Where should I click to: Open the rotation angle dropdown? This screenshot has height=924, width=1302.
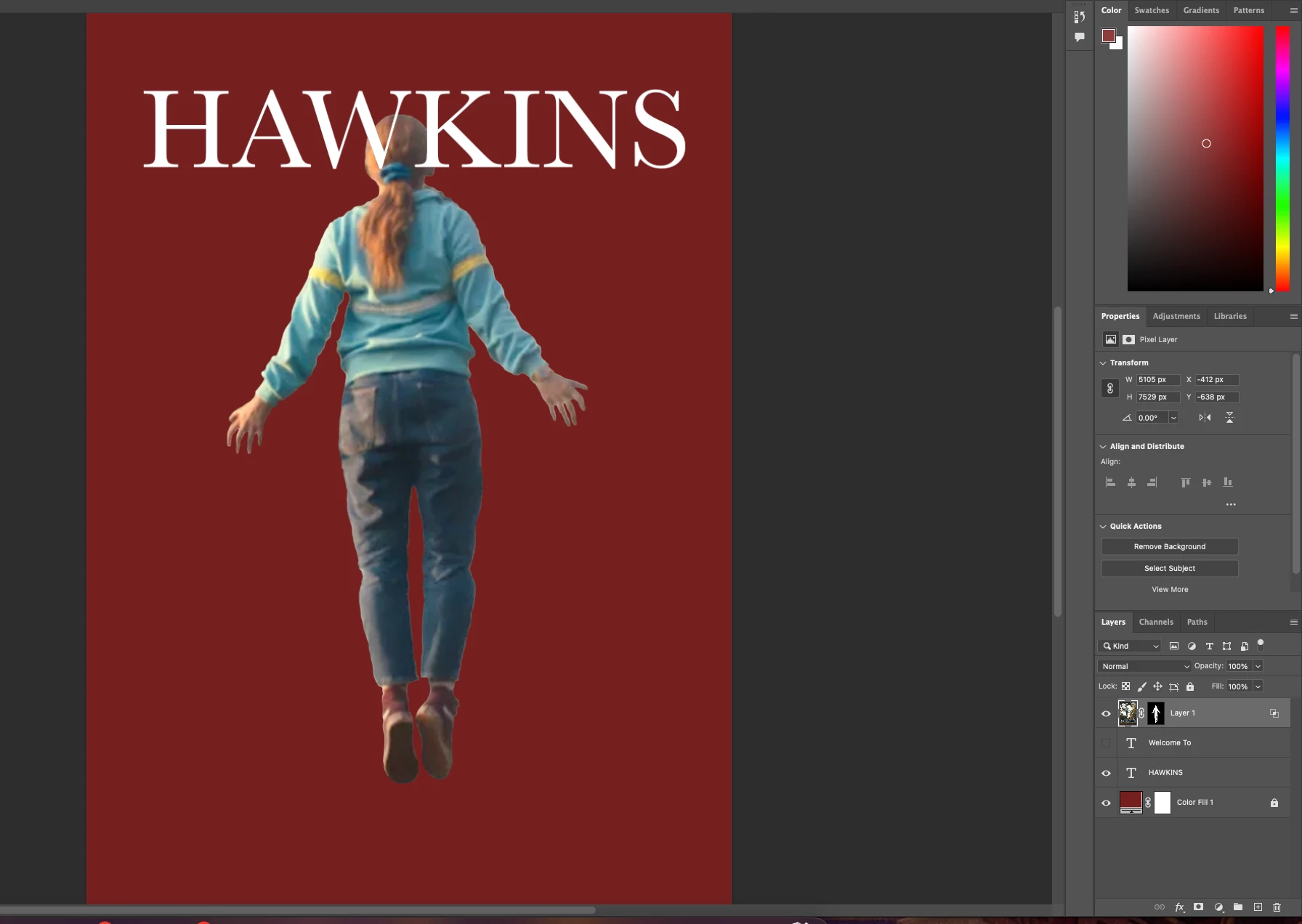click(1173, 418)
